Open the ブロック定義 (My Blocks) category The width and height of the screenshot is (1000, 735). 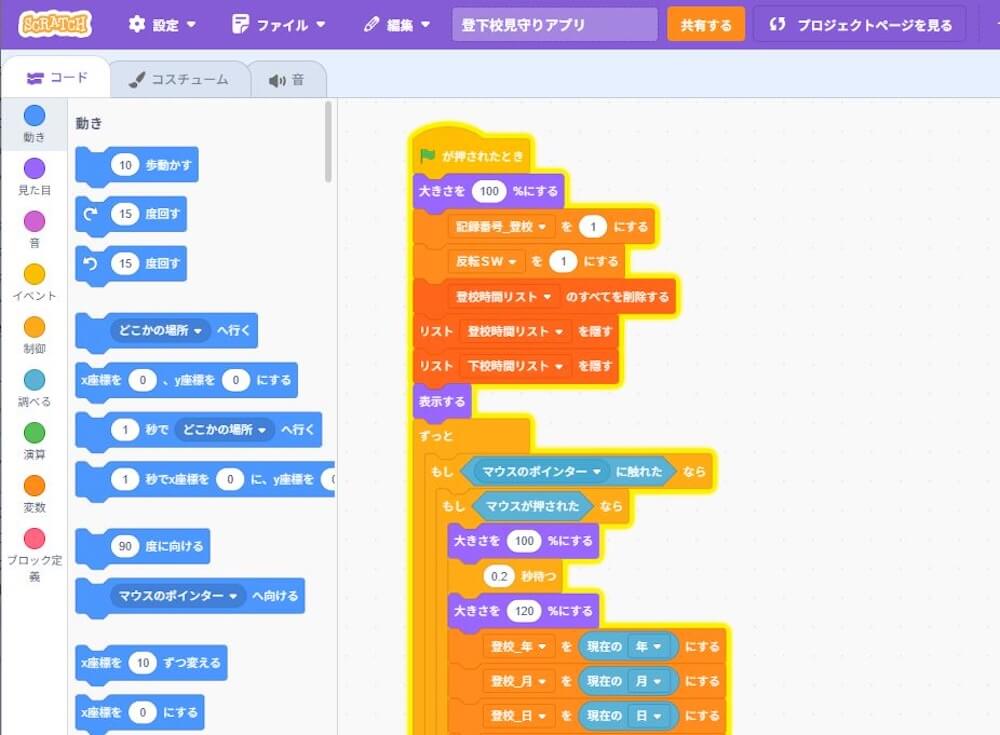(x=34, y=540)
